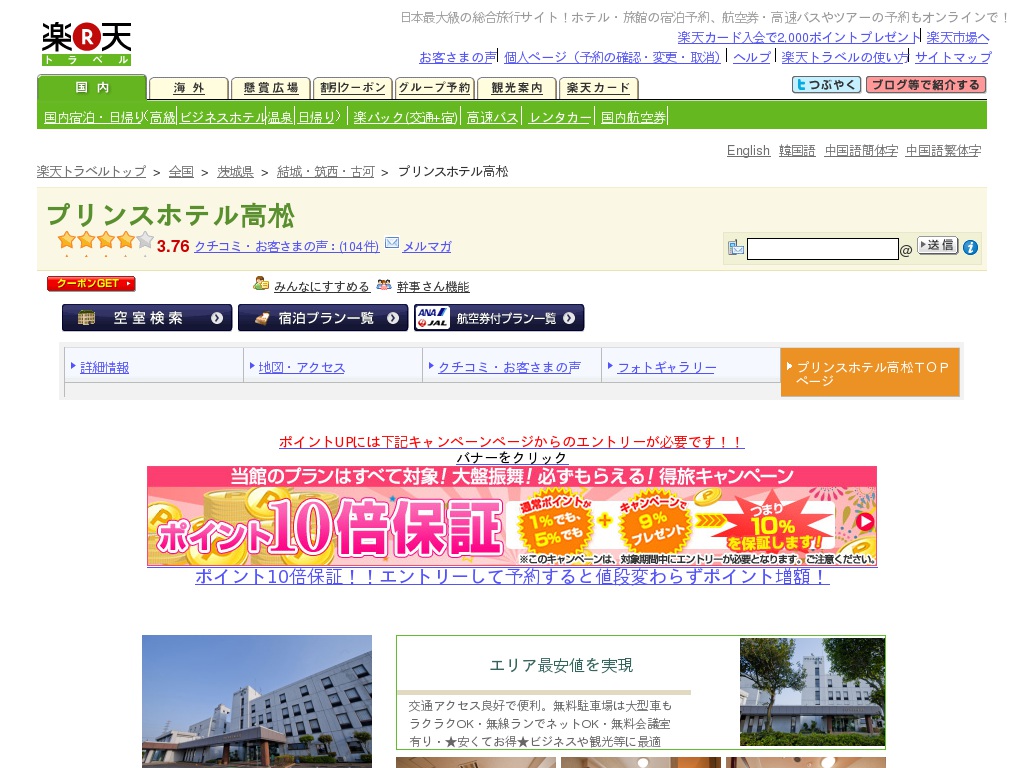Image resolution: width=1024 pixels, height=768 pixels.
Task: Expand the 詳細情報 section link
Action: click(105, 367)
